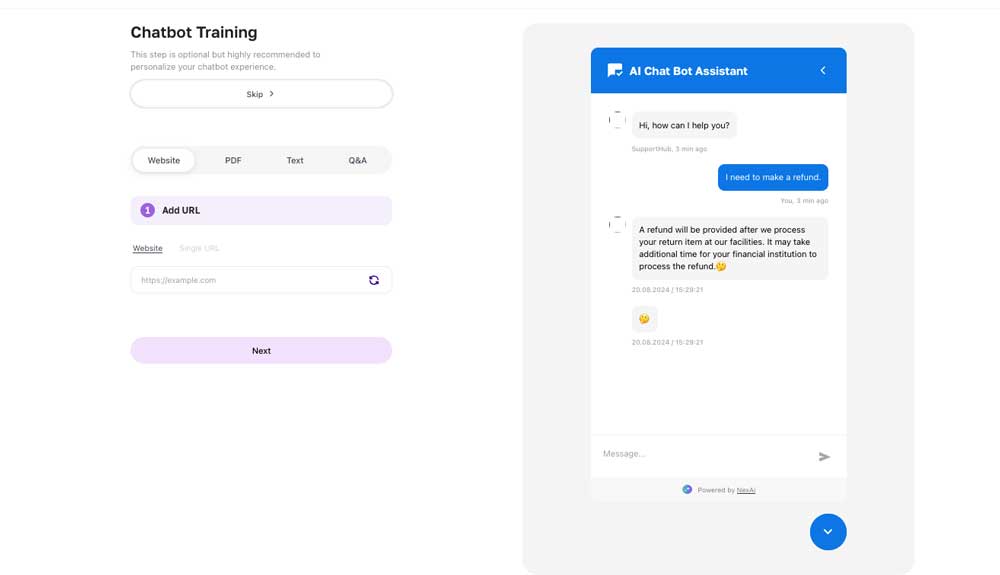The width and height of the screenshot is (1000, 575).
Task: Switch to the PDF tab
Action: (x=233, y=160)
